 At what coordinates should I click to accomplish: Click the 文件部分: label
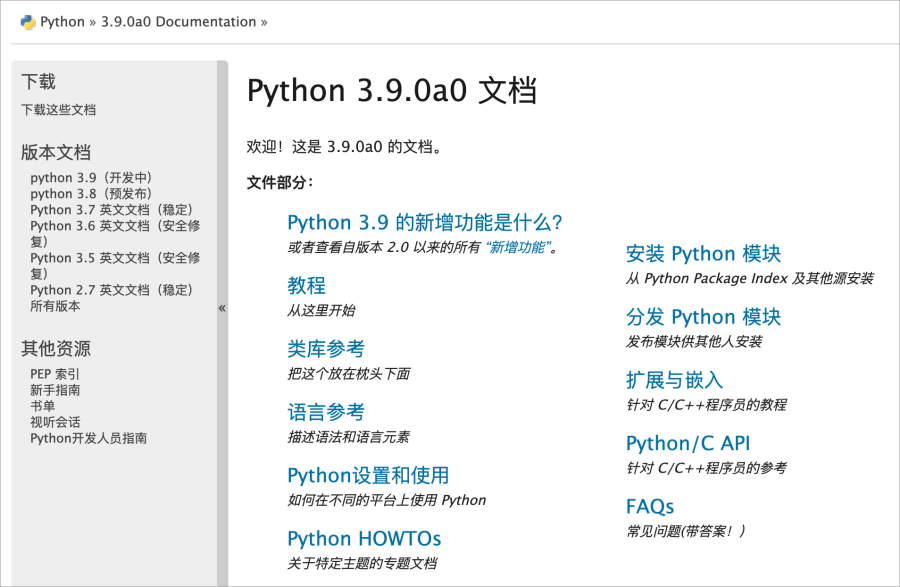281,182
